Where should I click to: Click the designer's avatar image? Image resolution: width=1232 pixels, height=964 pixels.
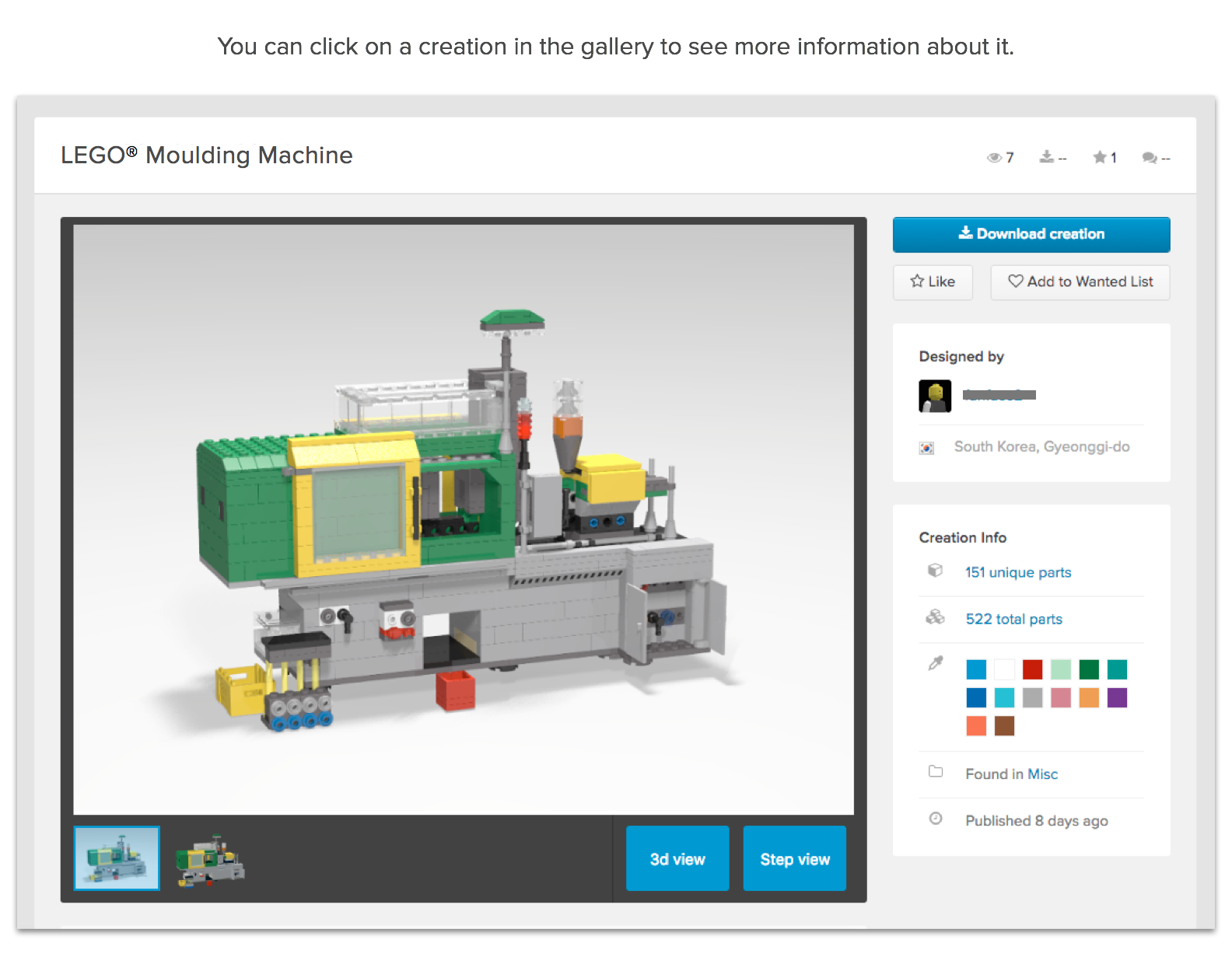935,396
